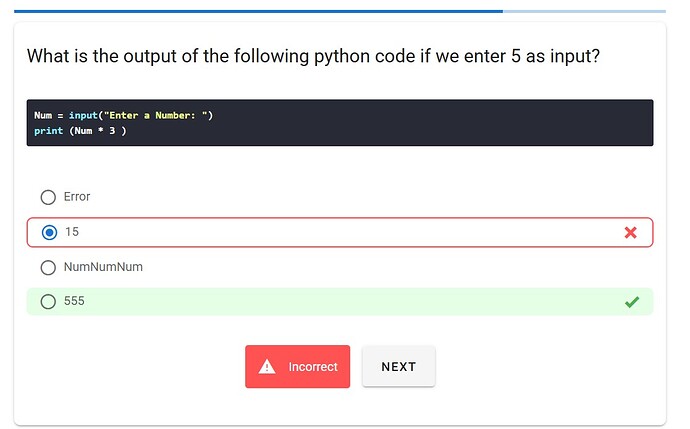
Task: Choose the NumNumNum radio button
Action: pos(48,267)
